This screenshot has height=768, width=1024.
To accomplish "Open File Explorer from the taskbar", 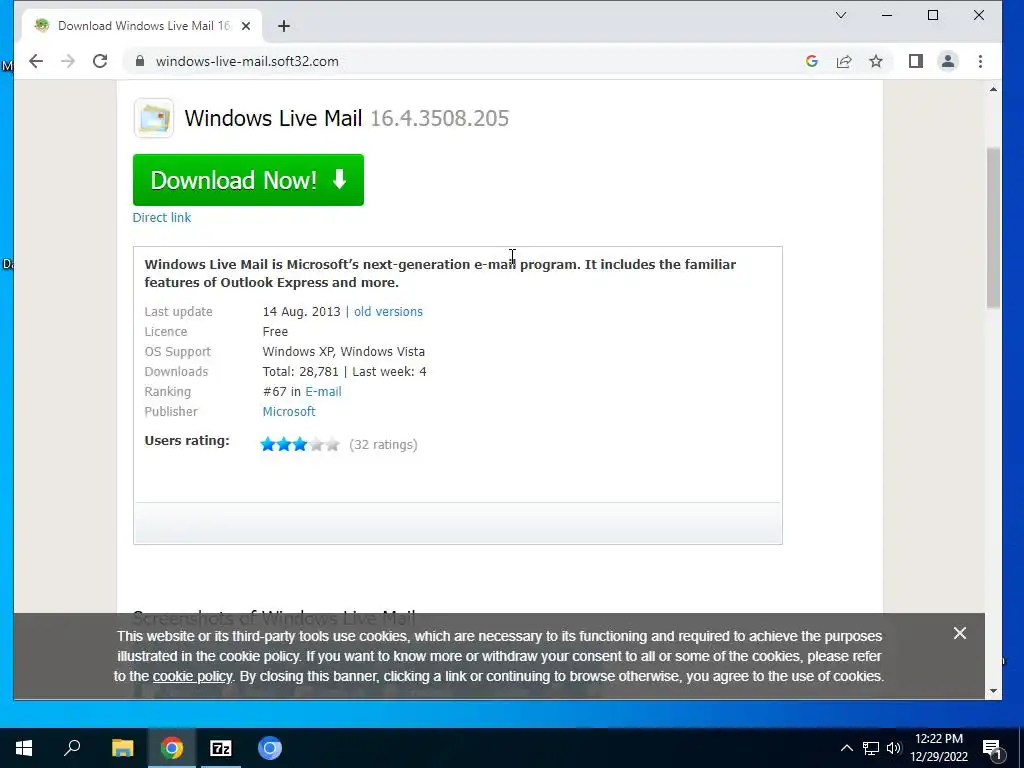I will point(122,748).
